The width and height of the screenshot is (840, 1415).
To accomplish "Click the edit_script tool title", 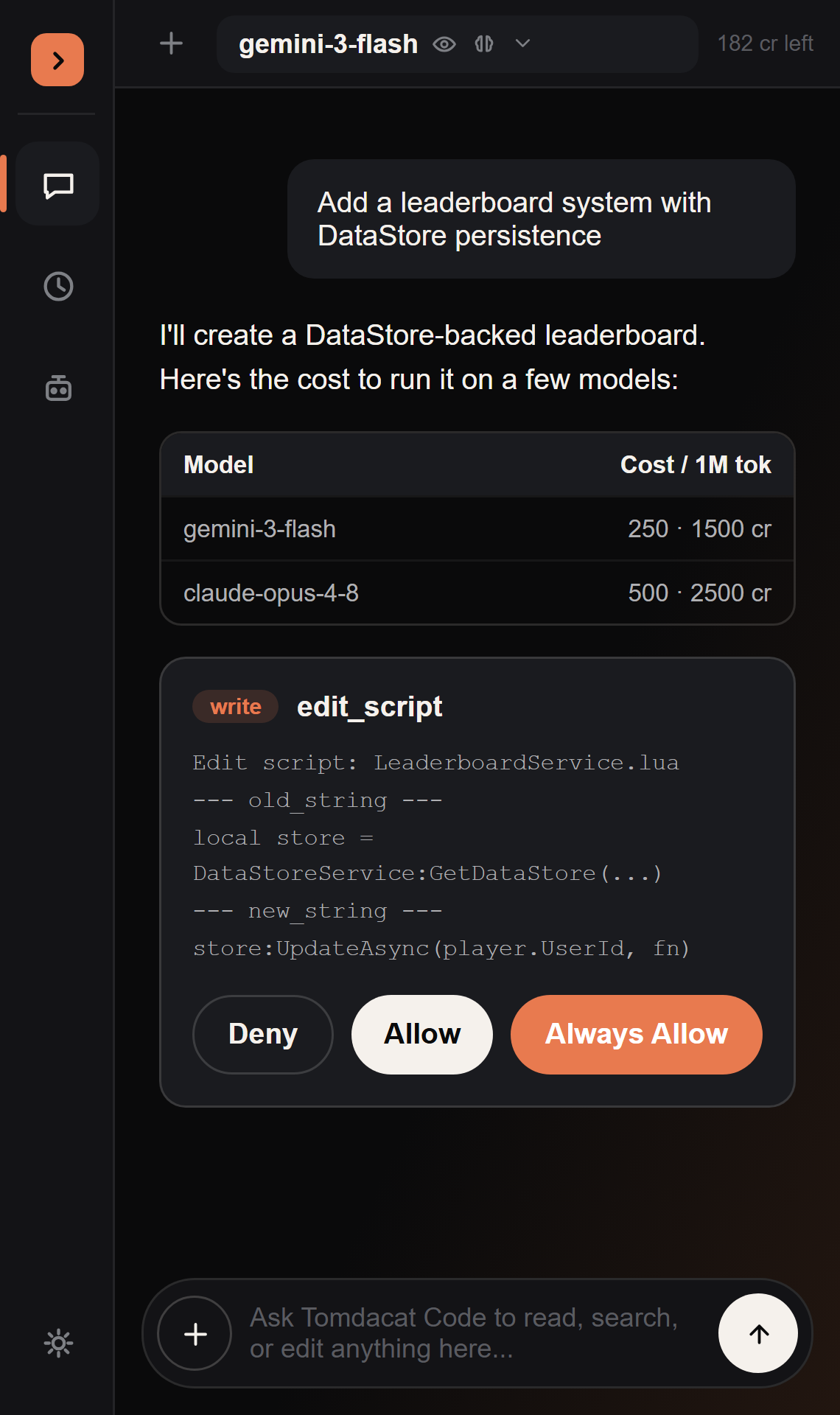I will pos(369,707).
